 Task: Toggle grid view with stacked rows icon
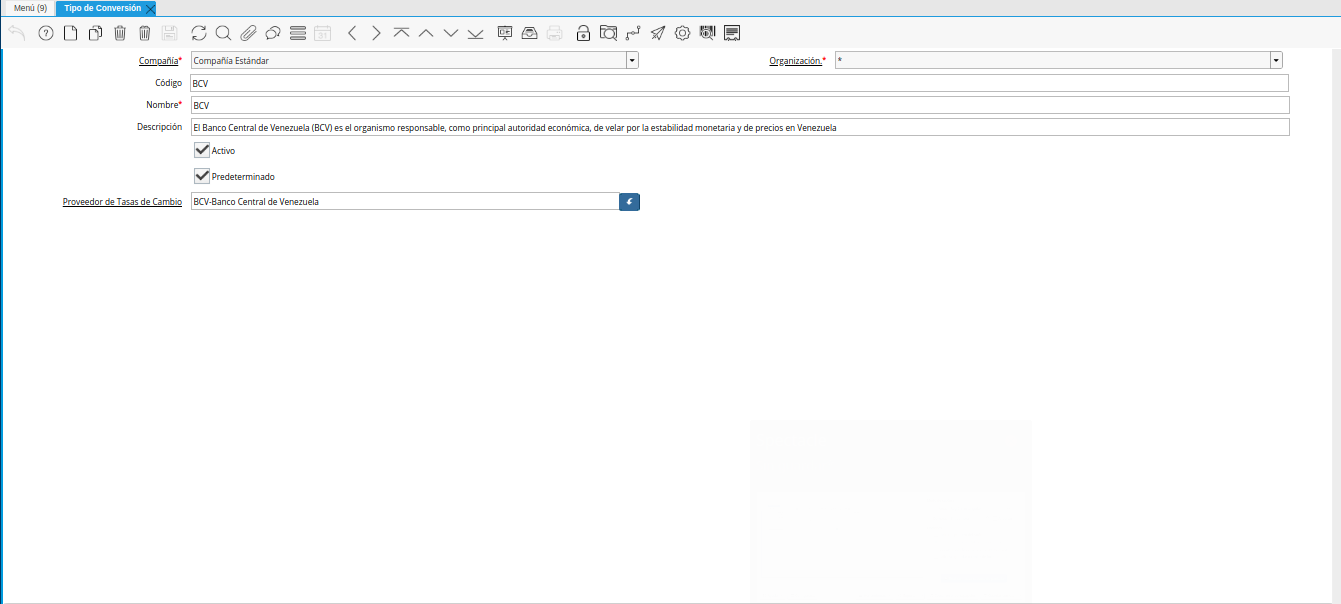(x=297, y=33)
